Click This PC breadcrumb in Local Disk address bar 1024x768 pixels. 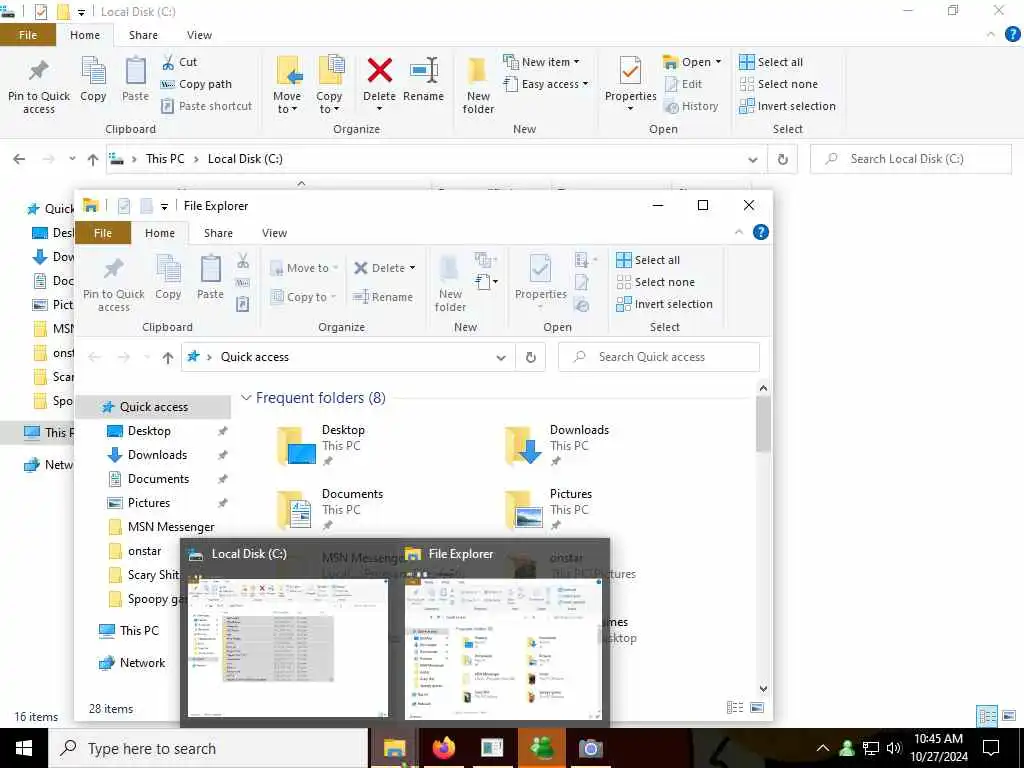point(165,159)
